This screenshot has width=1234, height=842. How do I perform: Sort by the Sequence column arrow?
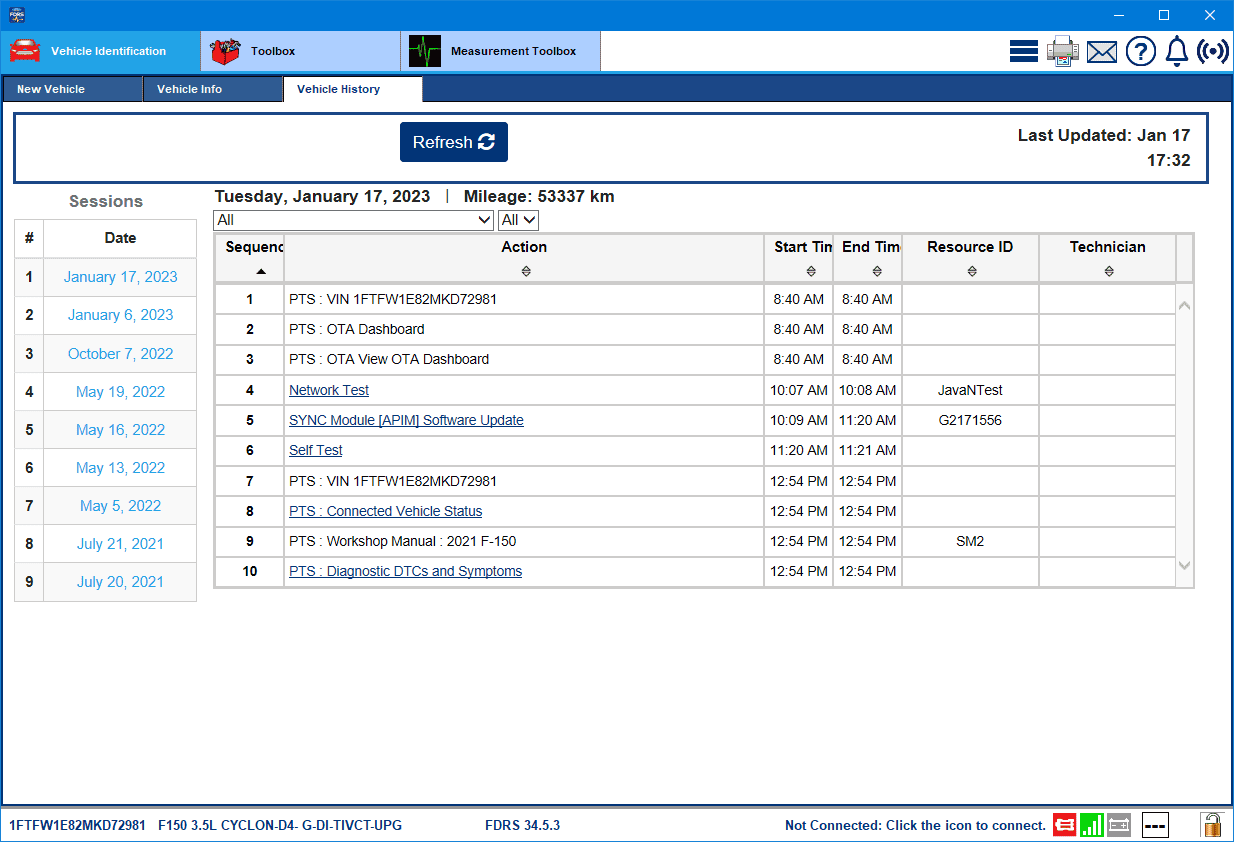pos(261,271)
